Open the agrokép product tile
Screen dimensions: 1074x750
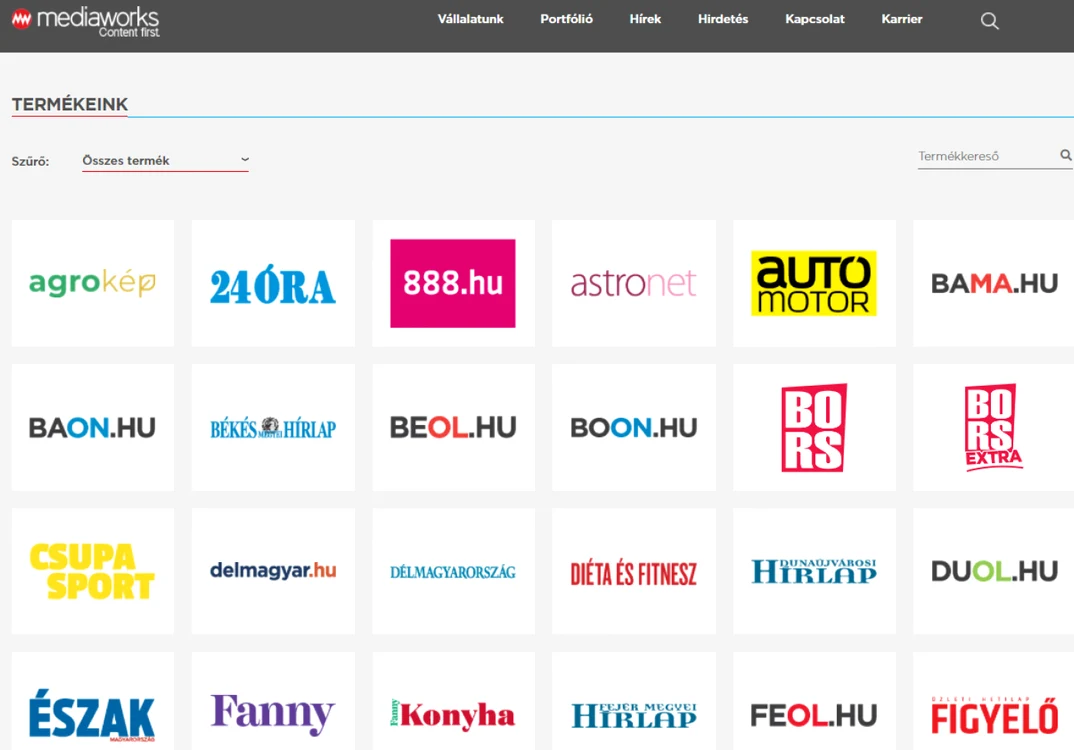coord(92,283)
